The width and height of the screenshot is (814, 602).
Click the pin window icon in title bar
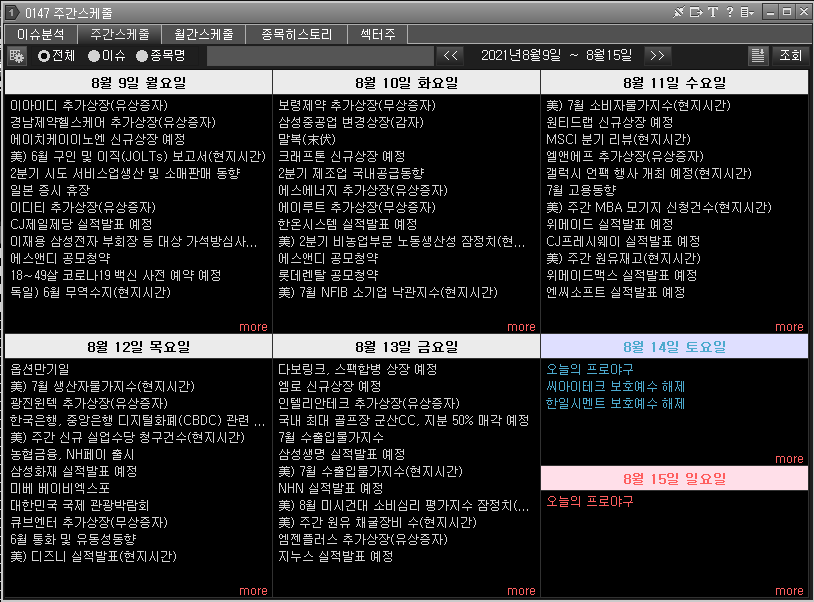coord(679,12)
